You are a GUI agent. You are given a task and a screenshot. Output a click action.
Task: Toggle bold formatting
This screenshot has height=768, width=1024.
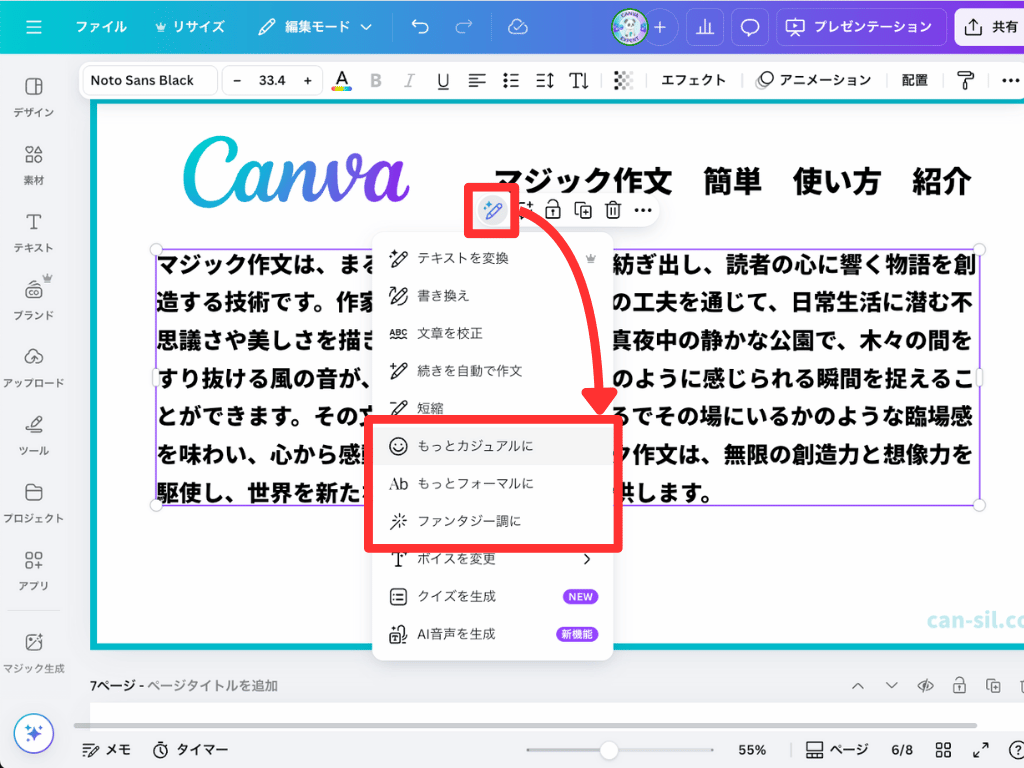tap(376, 80)
